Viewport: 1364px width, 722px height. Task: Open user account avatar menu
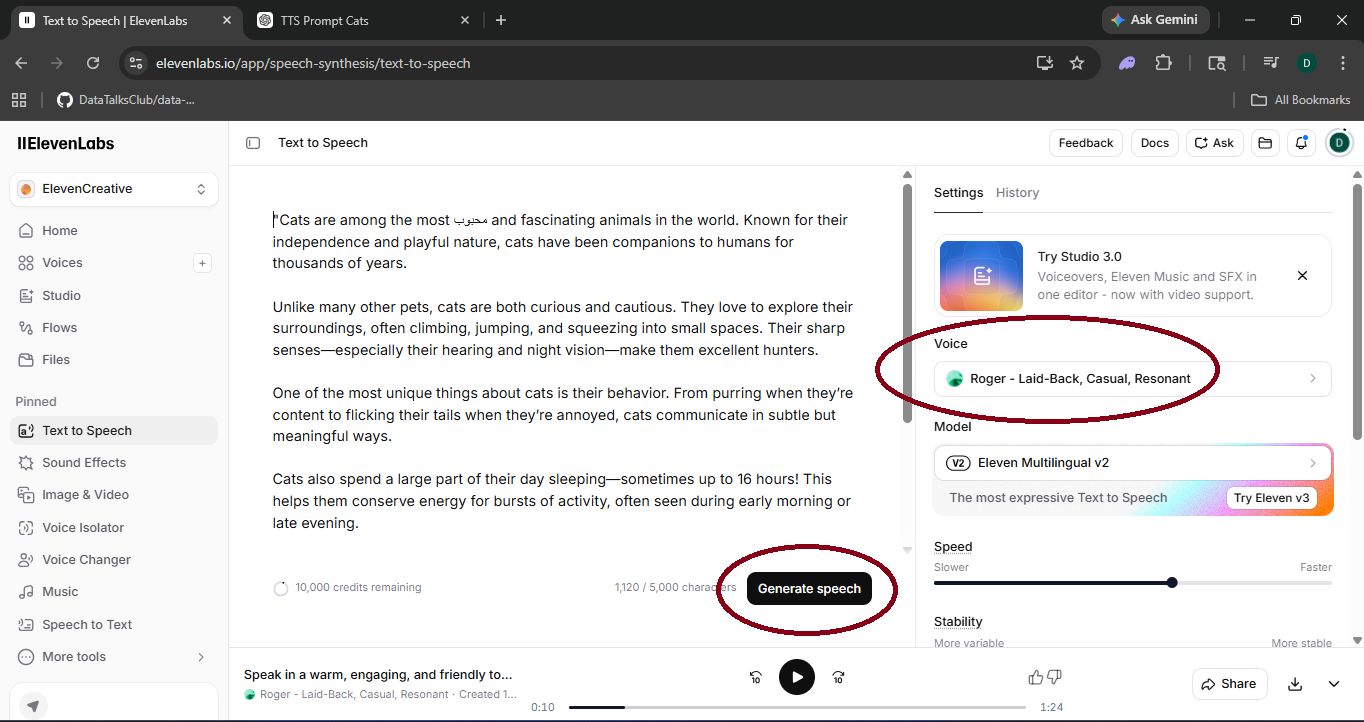coord(1339,143)
